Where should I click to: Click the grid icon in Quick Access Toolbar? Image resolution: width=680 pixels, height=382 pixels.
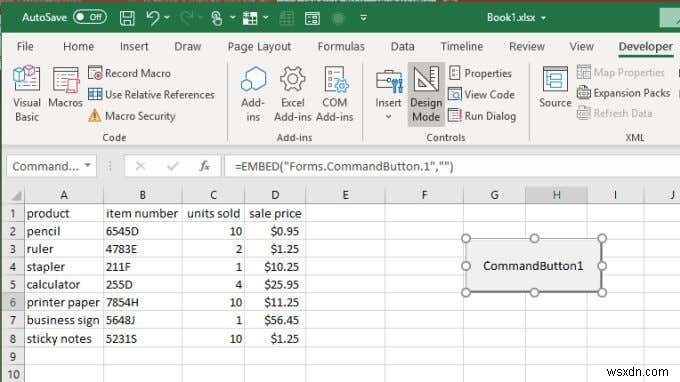(250, 18)
